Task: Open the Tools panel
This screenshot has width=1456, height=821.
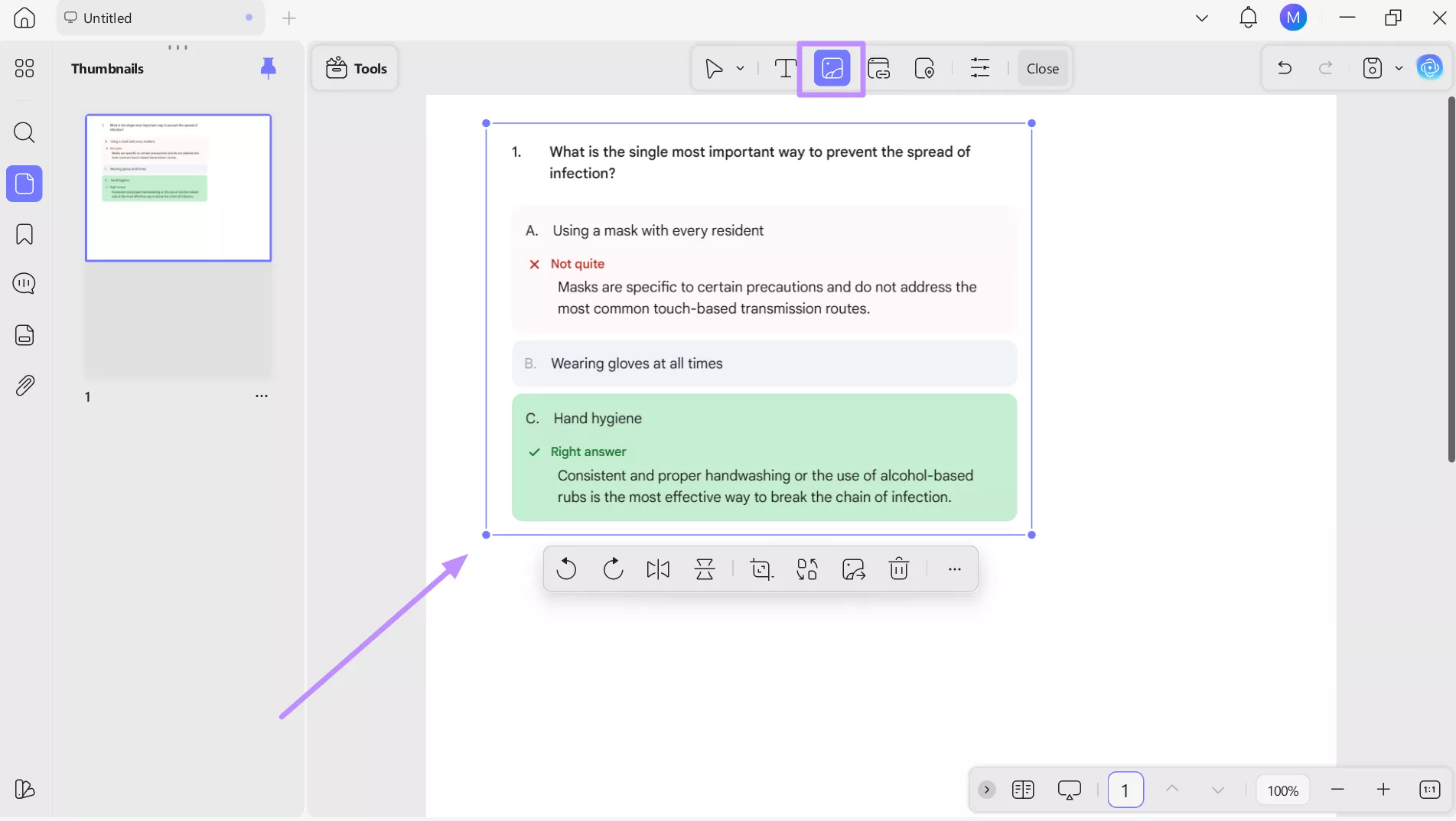Action: click(354, 68)
